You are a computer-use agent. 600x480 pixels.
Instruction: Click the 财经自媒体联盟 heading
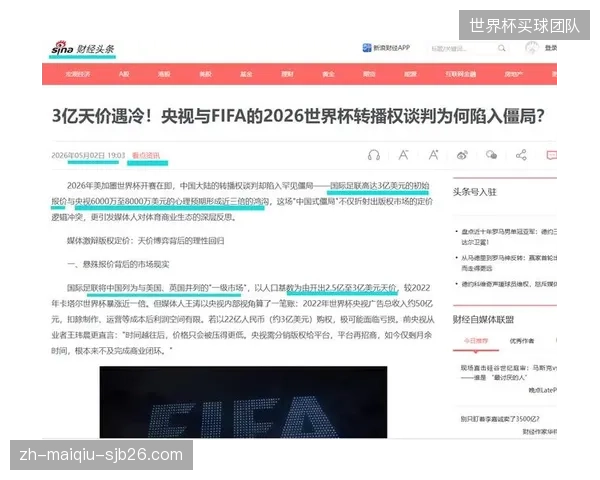(x=483, y=320)
